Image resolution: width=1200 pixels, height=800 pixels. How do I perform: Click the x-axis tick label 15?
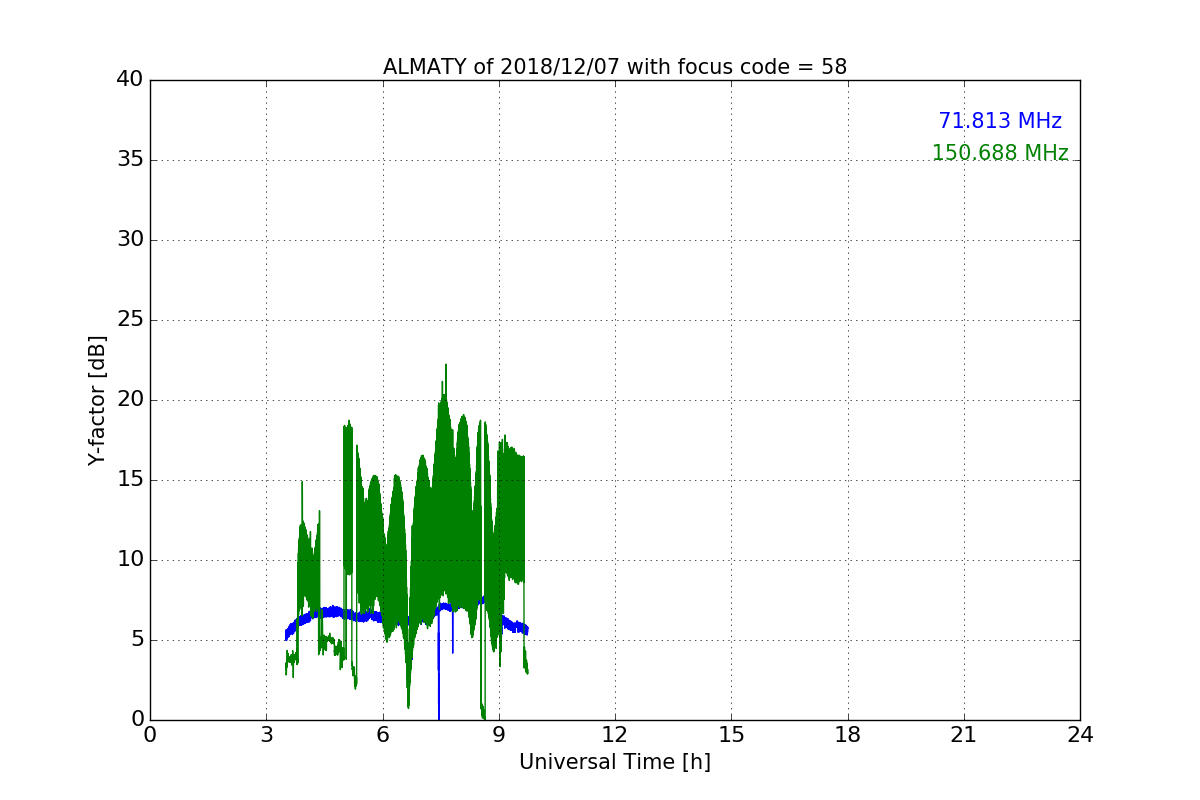tap(731, 735)
